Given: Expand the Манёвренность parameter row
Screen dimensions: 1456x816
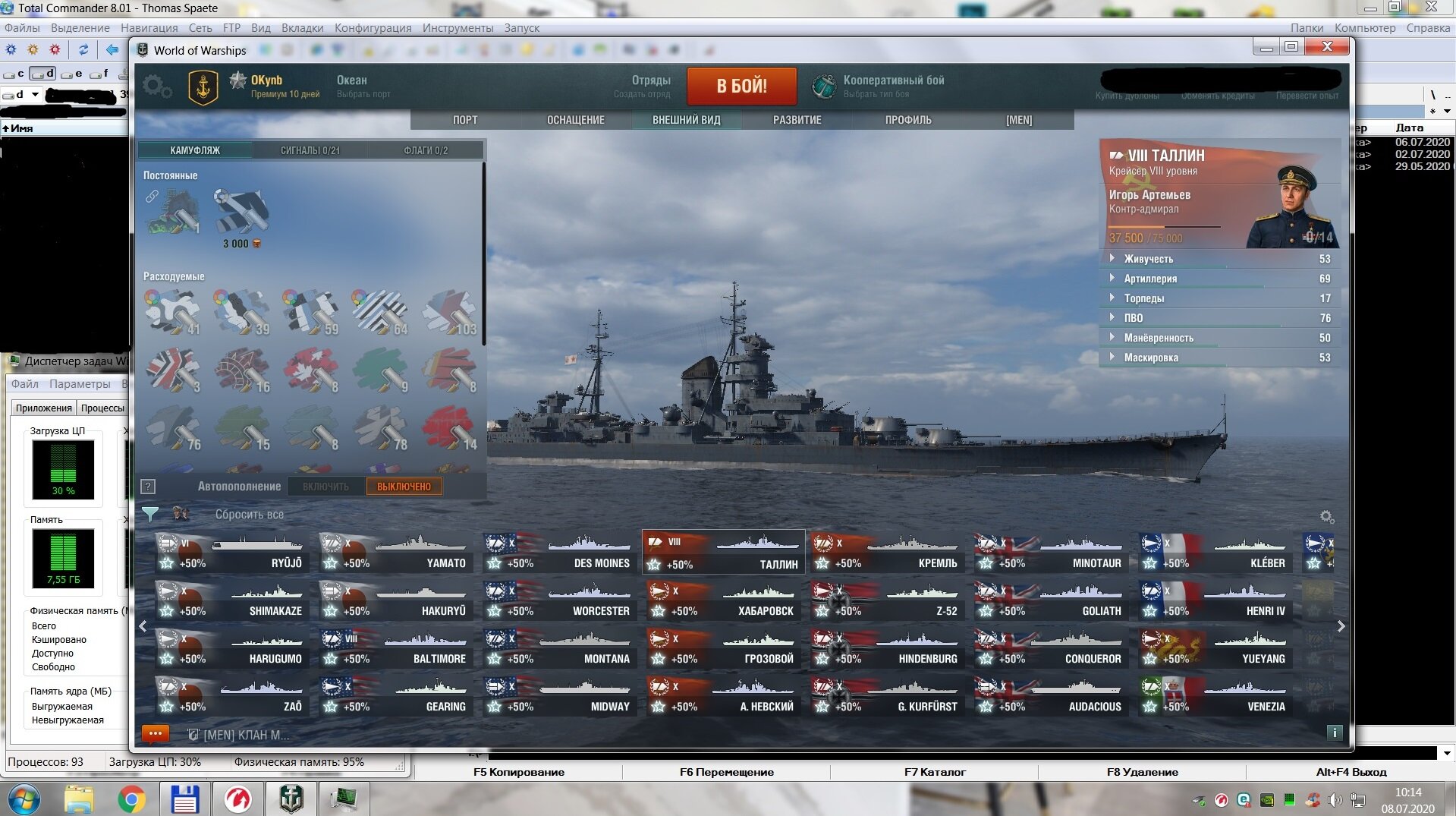Looking at the screenshot, I should tap(1220, 338).
